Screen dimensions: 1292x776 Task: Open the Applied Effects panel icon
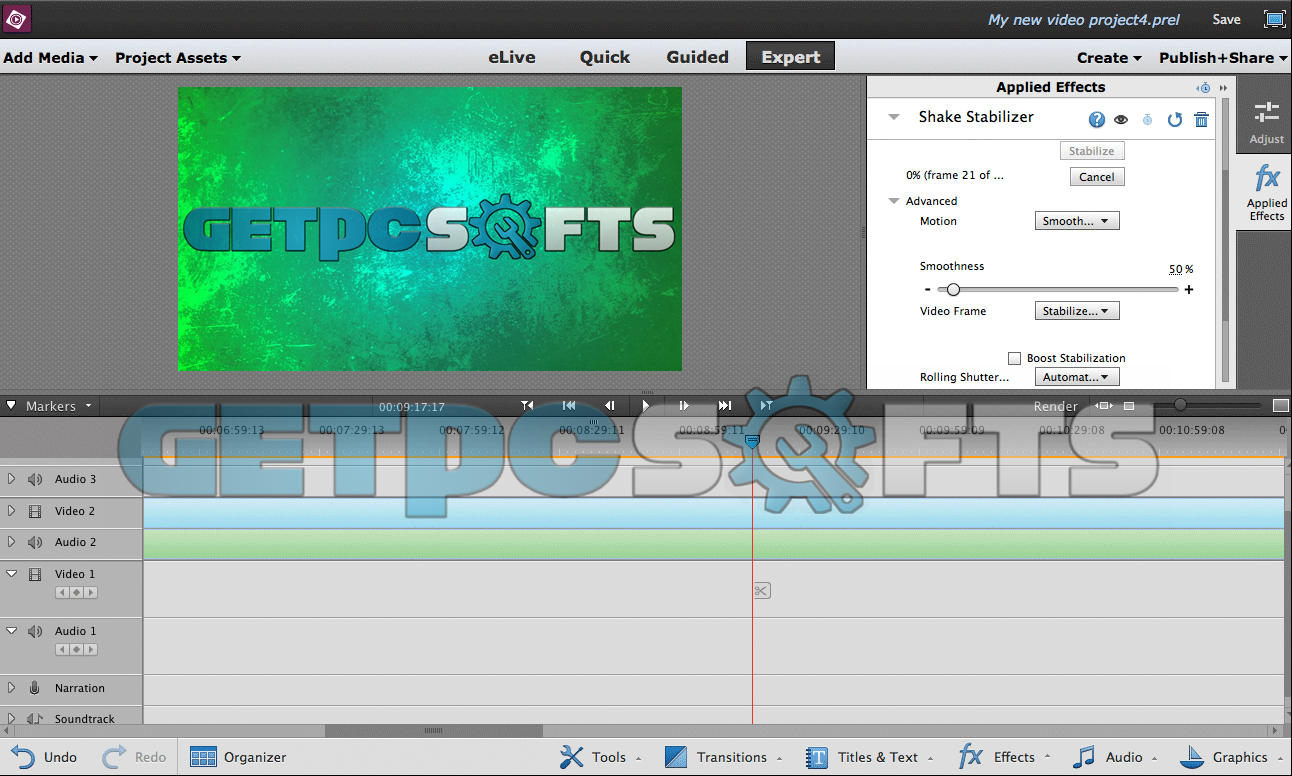tap(1267, 194)
